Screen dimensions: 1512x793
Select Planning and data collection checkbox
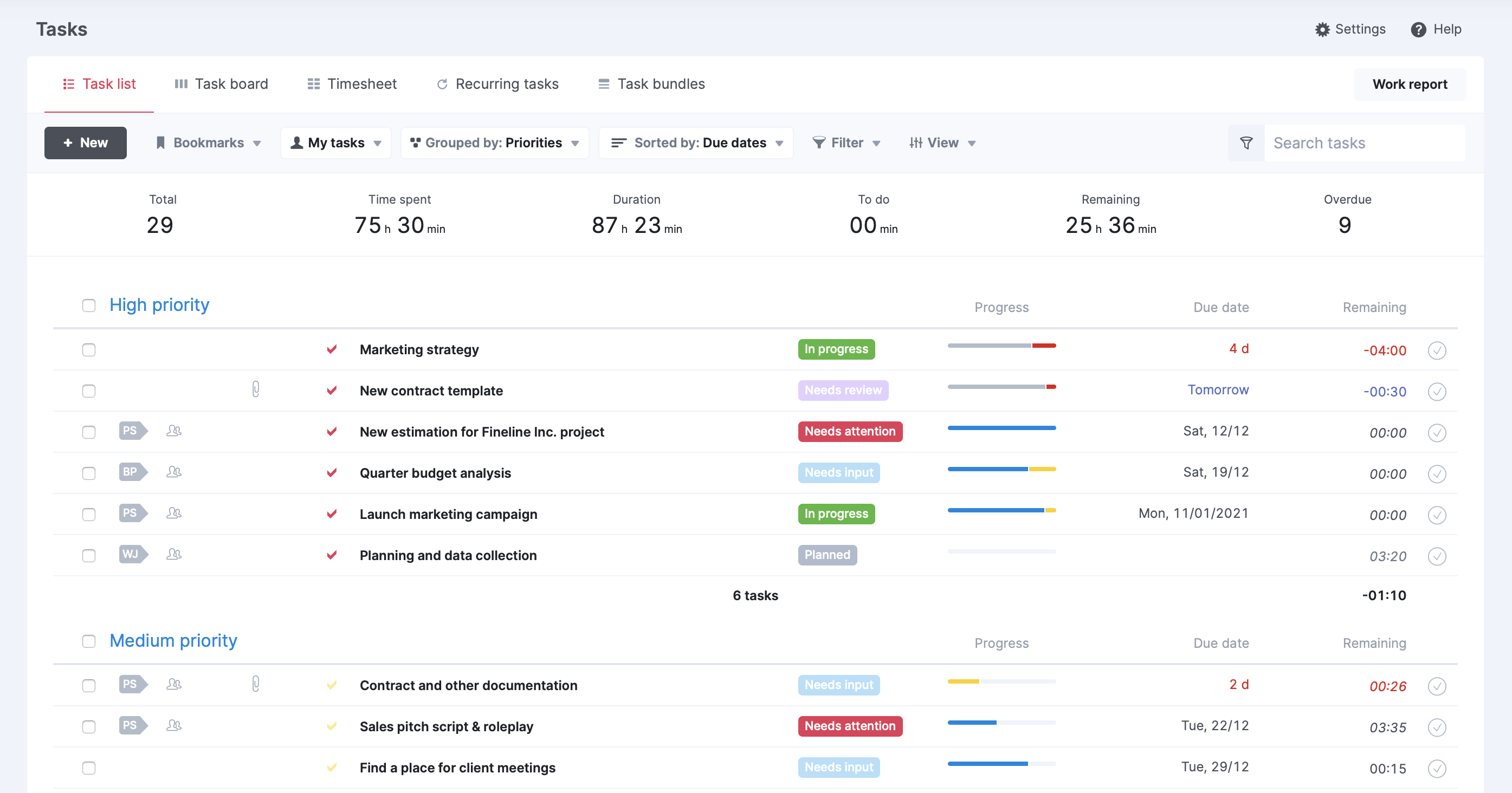(89, 555)
